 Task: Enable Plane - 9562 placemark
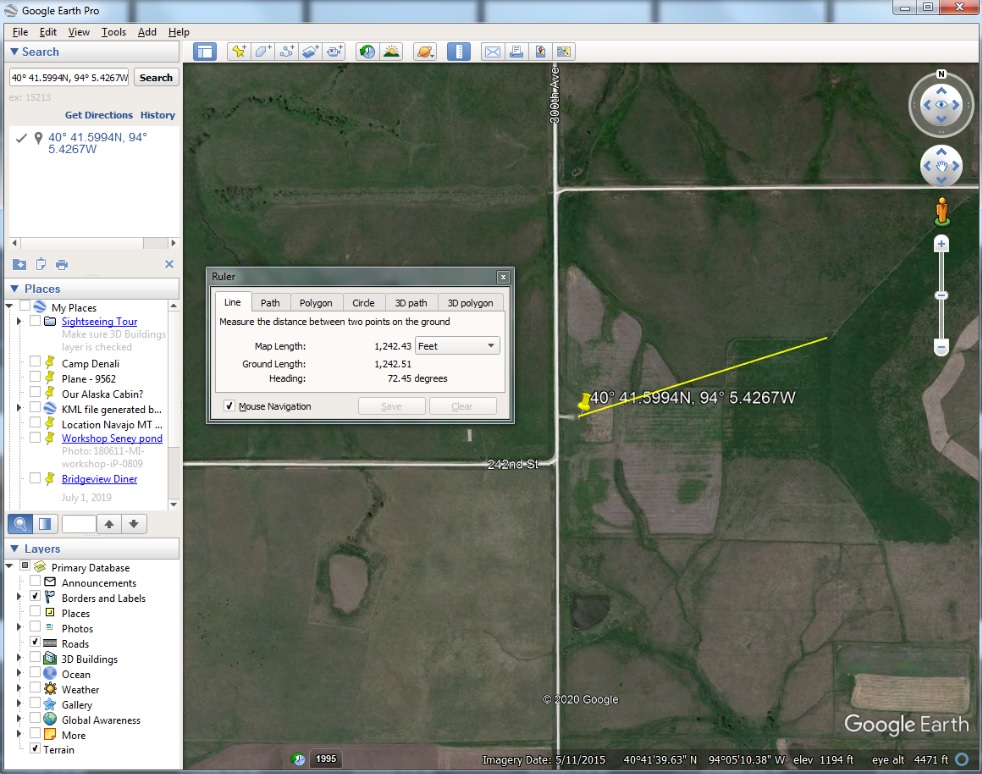pos(35,376)
